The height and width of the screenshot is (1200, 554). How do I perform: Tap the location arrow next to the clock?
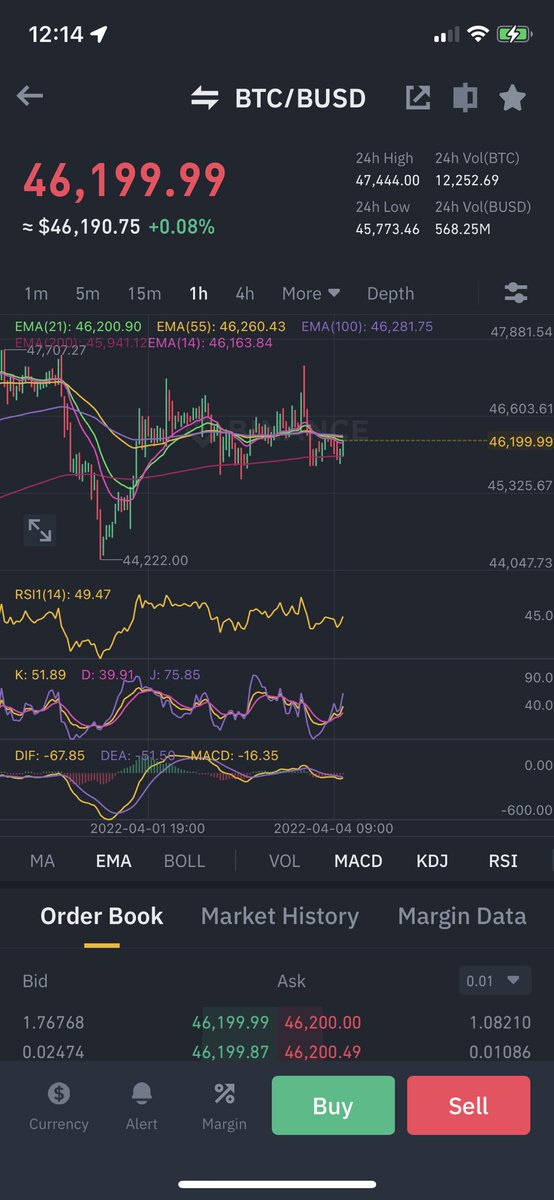click(x=99, y=34)
